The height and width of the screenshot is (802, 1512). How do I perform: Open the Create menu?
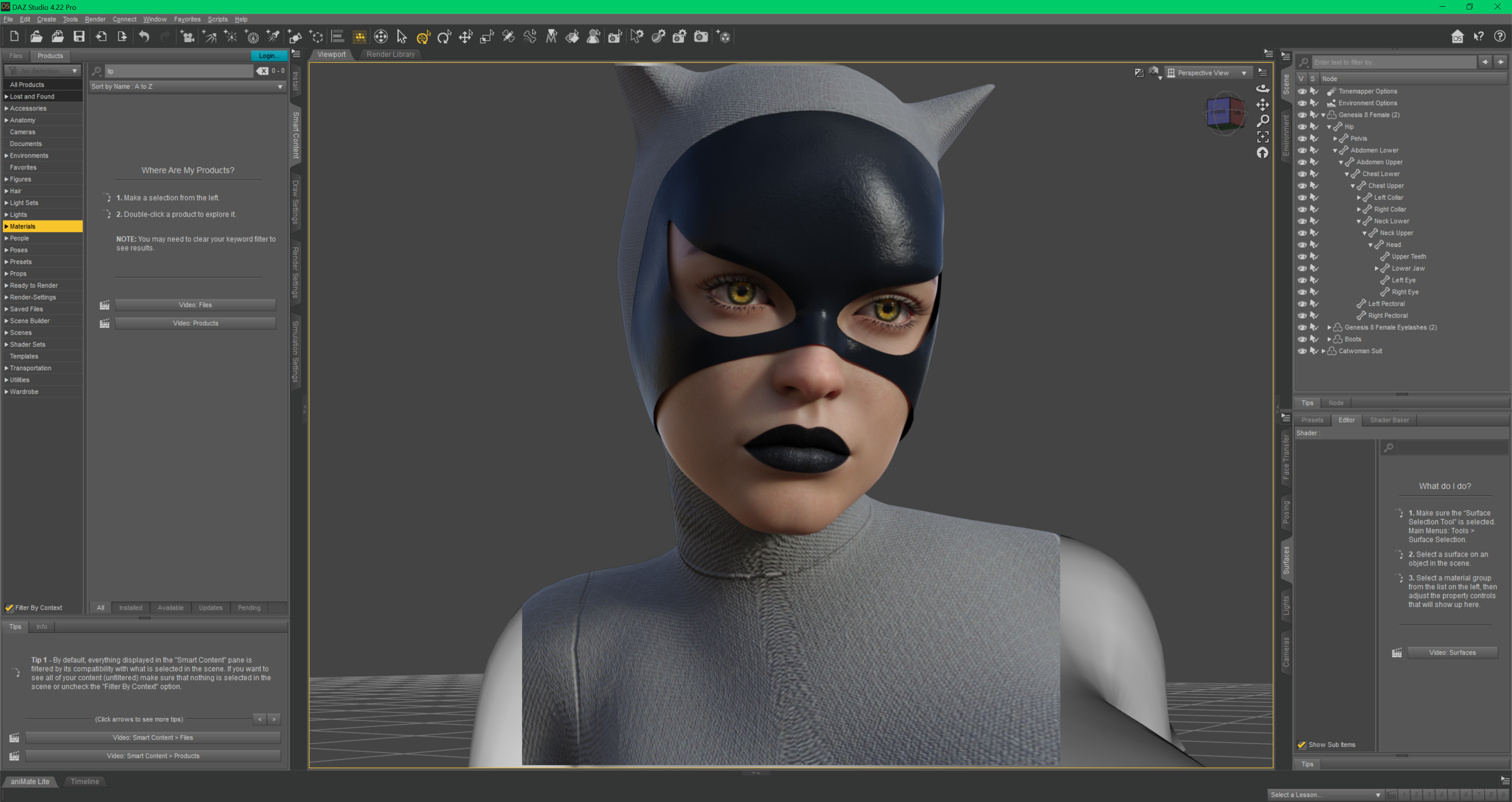[x=46, y=19]
